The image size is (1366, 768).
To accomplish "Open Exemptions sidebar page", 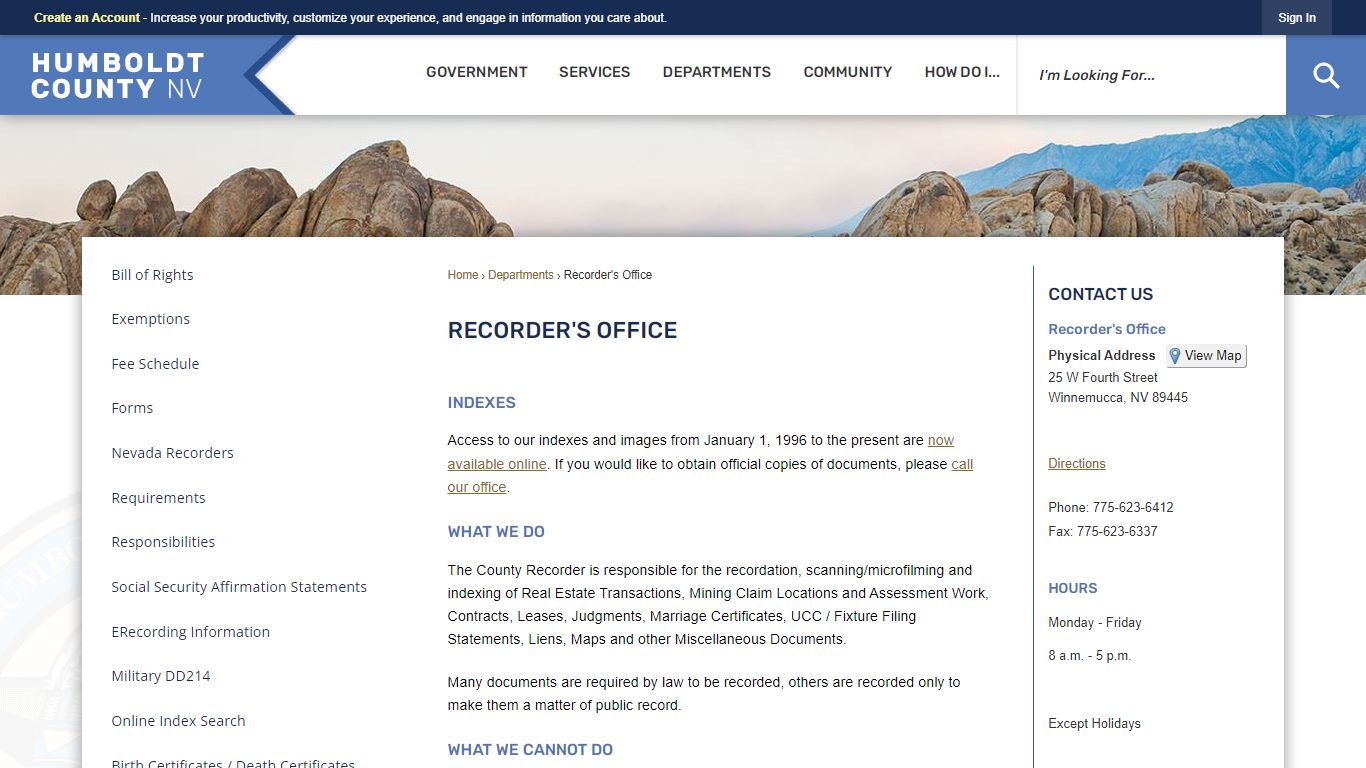I will tap(151, 319).
